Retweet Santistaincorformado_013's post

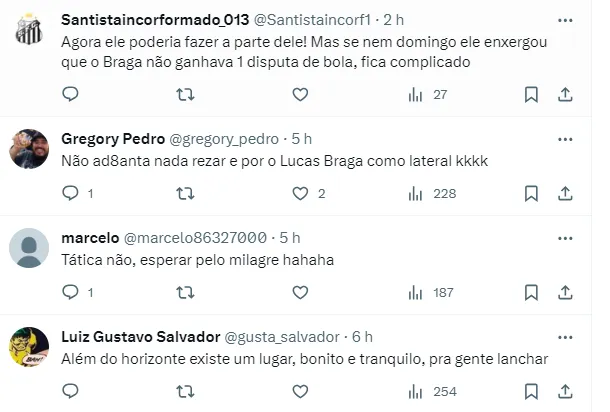(x=185, y=94)
